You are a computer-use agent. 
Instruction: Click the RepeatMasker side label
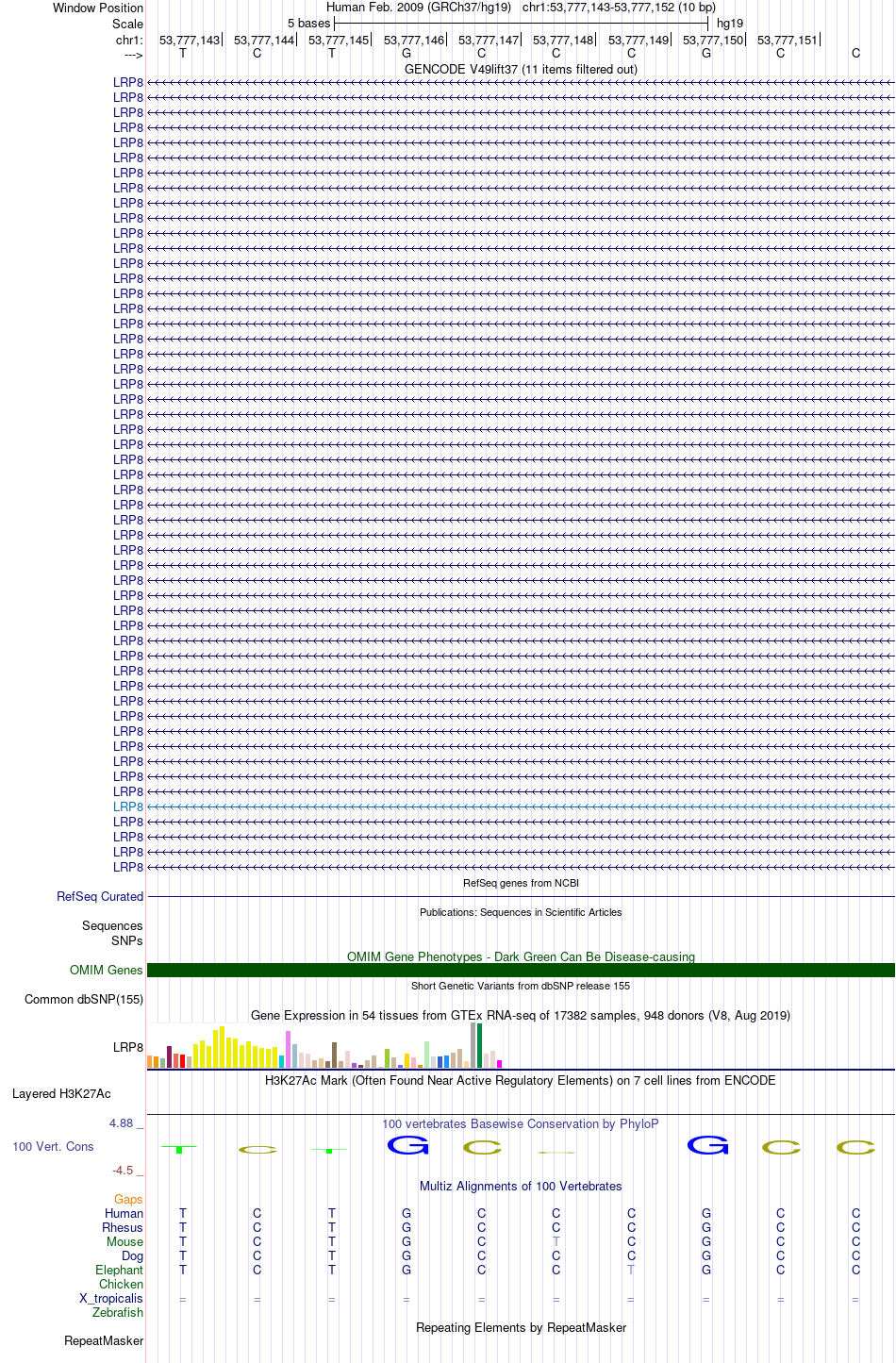point(104,1340)
